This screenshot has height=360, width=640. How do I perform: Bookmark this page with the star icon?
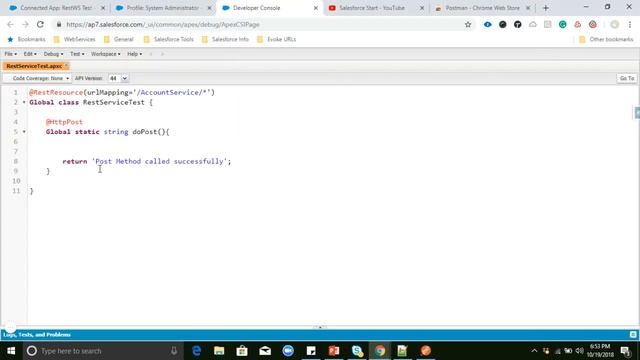468,24
